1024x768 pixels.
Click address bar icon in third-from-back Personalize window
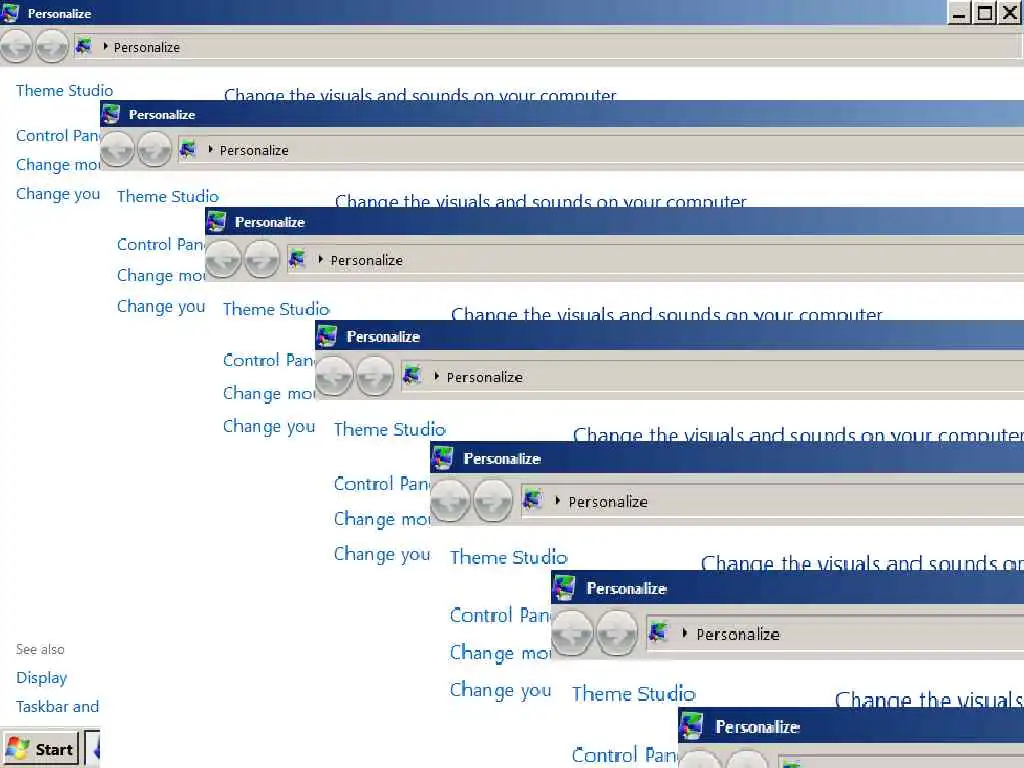pos(297,259)
